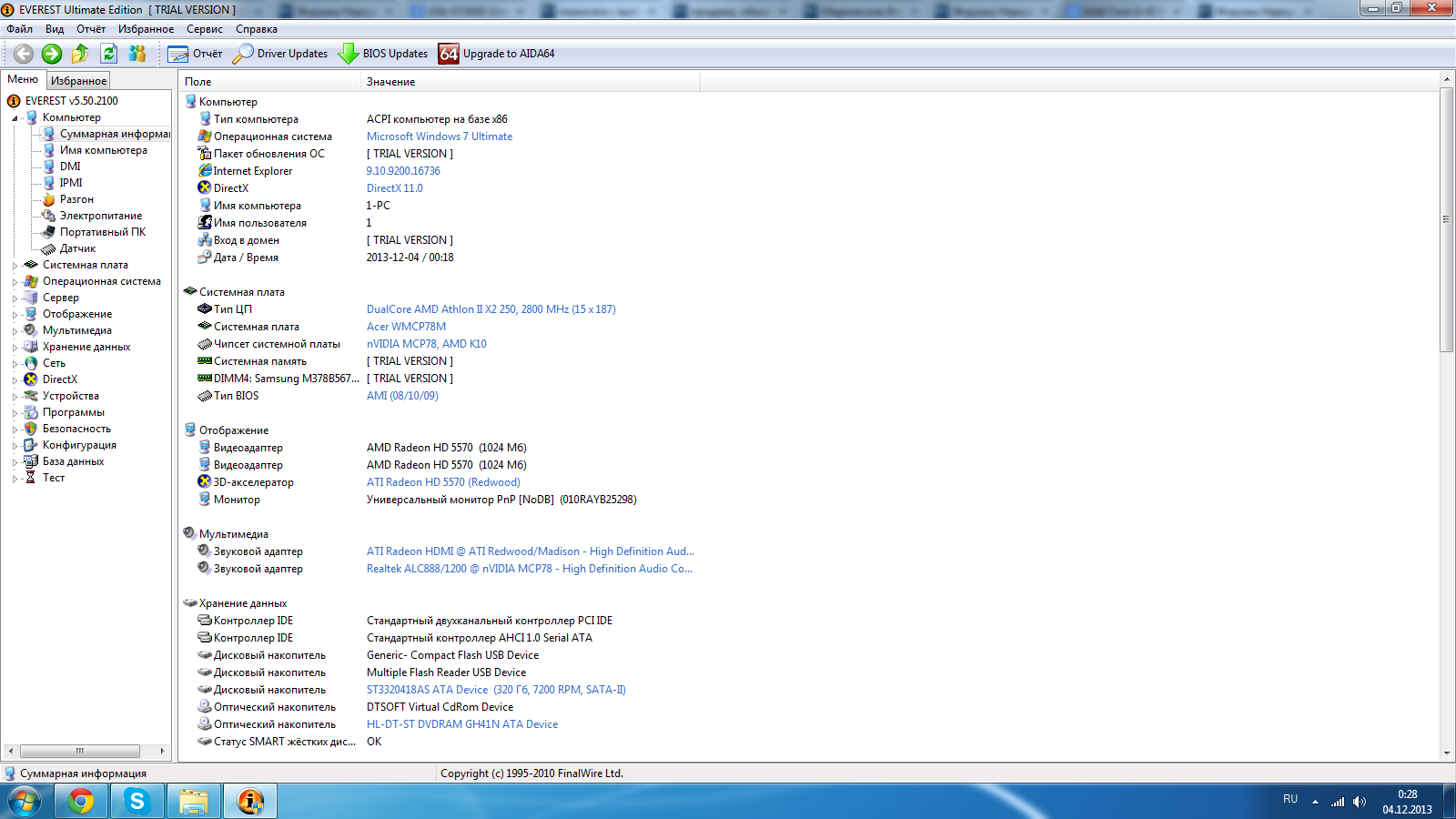1456x819 pixels.
Task: Open the Файл menu
Action: (19, 29)
